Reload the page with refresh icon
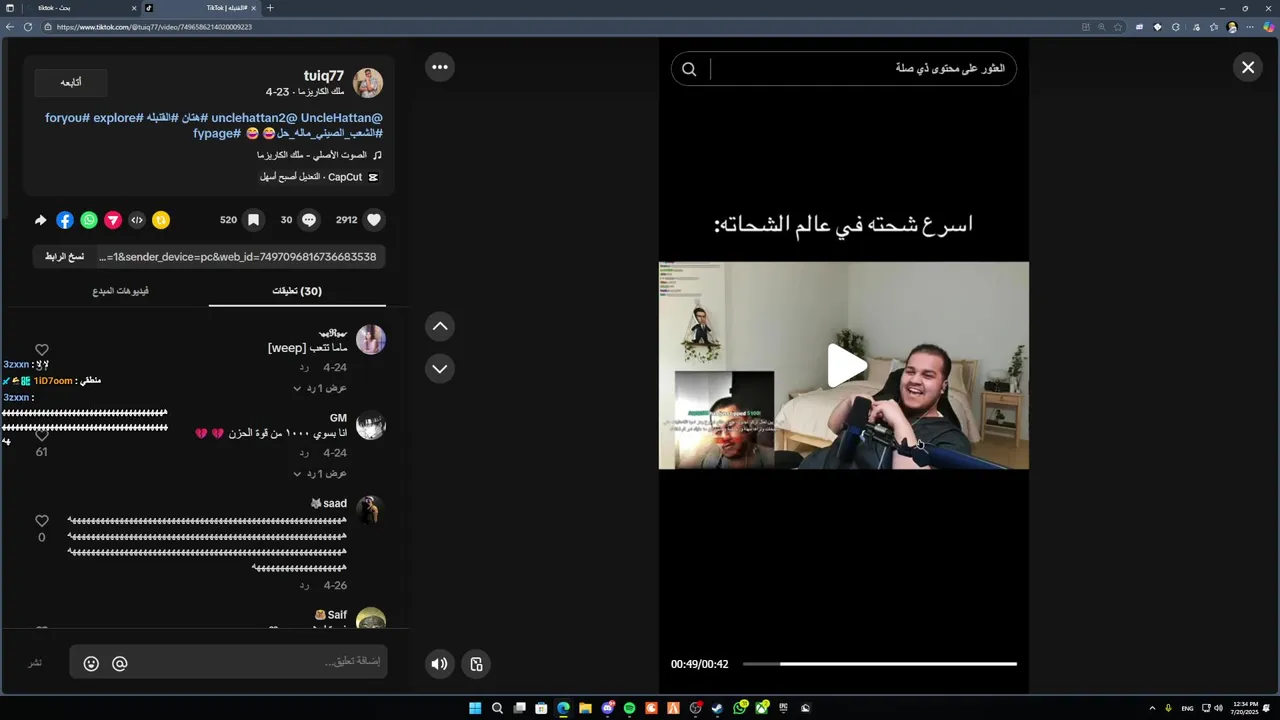The height and width of the screenshot is (720, 1280). pyautogui.click(x=27, y=27)
